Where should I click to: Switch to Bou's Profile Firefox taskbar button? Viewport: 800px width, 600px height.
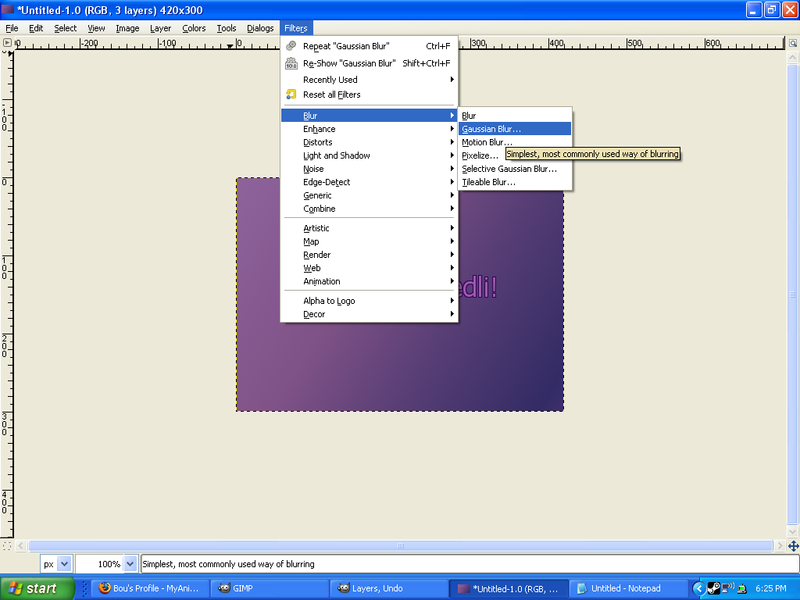[x=149, y=588]
